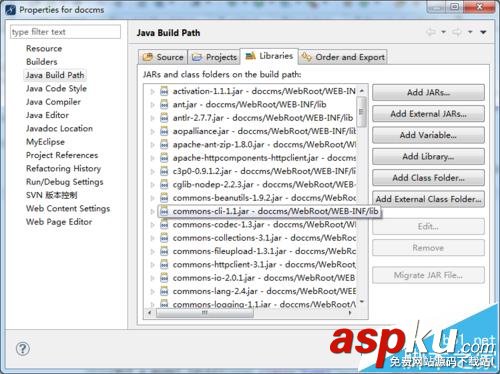500x374 pixels.
Task: Click Add External Class Folder... button
Action: (428, 199)
